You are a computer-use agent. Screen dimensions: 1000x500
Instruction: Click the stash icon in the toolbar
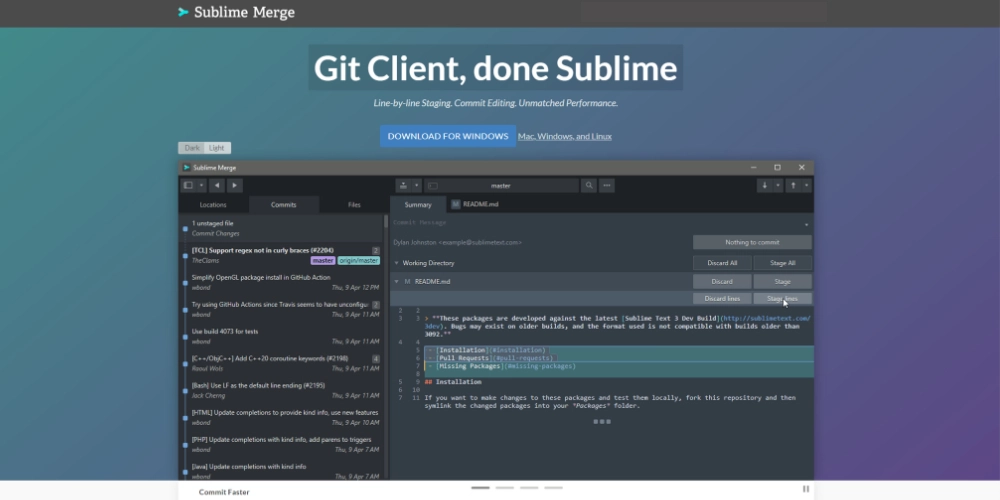click(x=403, y=186)
